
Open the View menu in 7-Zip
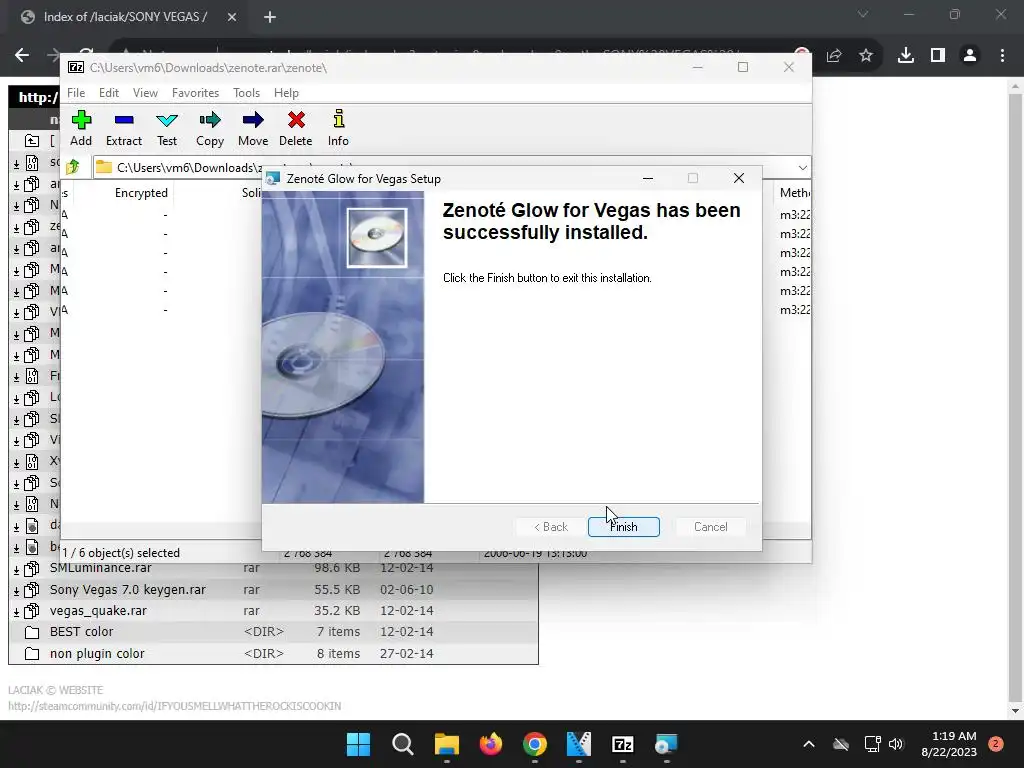tap(145, 93)
